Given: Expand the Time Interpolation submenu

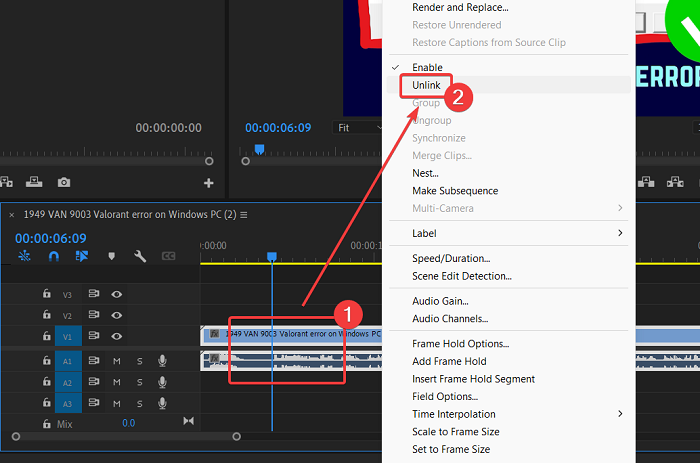Looking at the screenshot, I should coord(508,414).
